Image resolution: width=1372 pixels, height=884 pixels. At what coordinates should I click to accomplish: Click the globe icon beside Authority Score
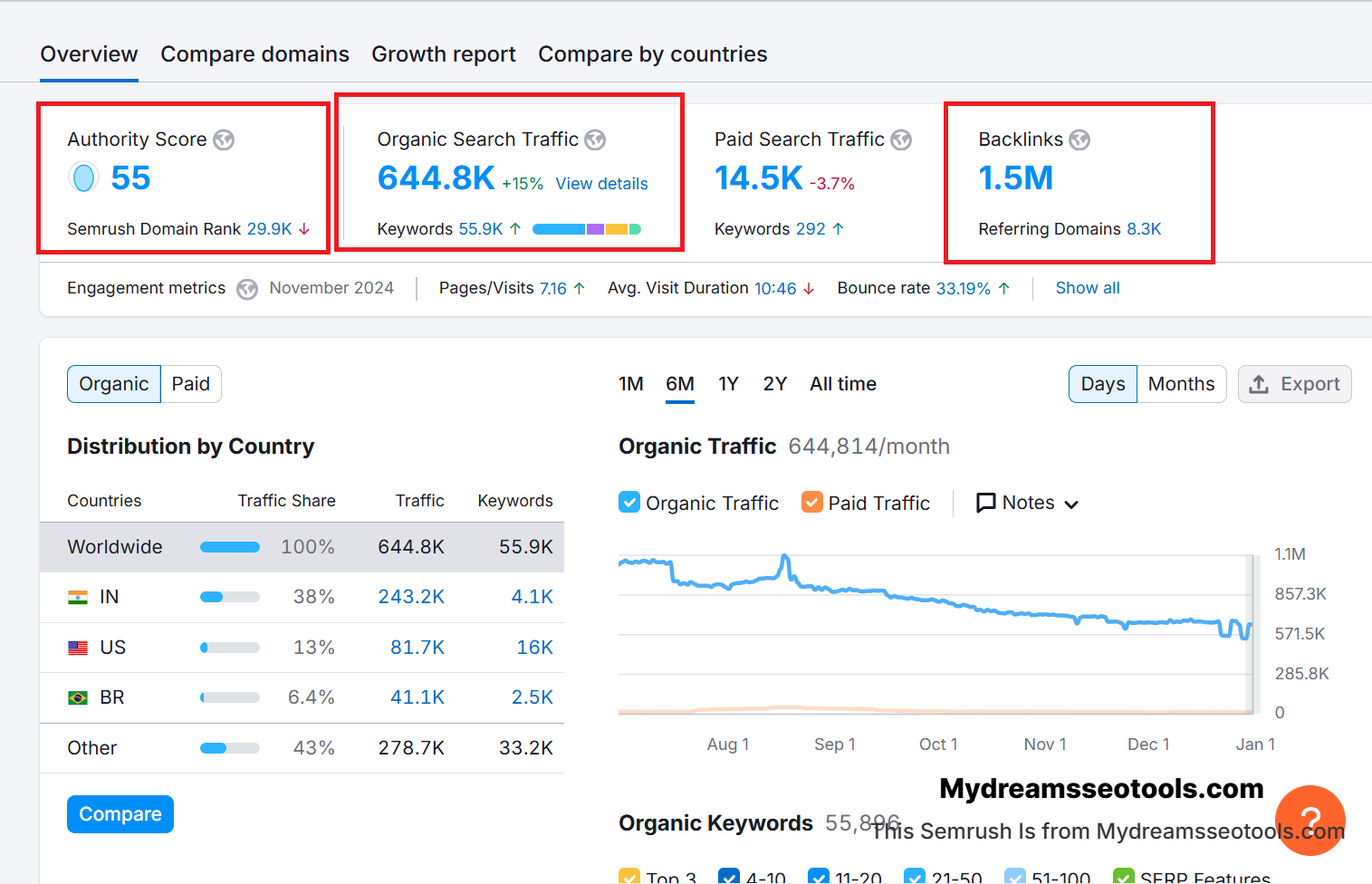coord(224,139)
